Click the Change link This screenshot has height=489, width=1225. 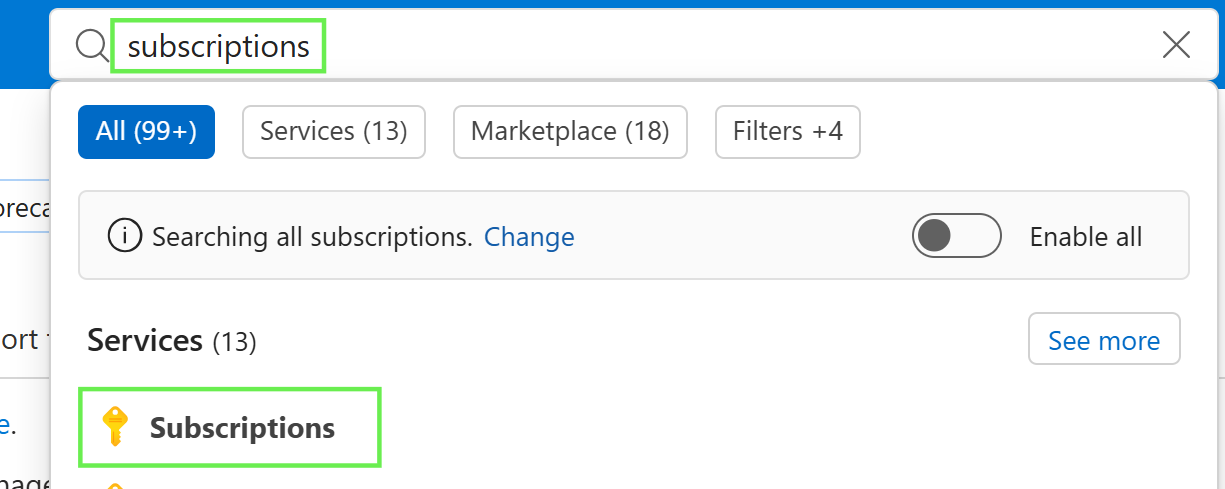point(529,237)
